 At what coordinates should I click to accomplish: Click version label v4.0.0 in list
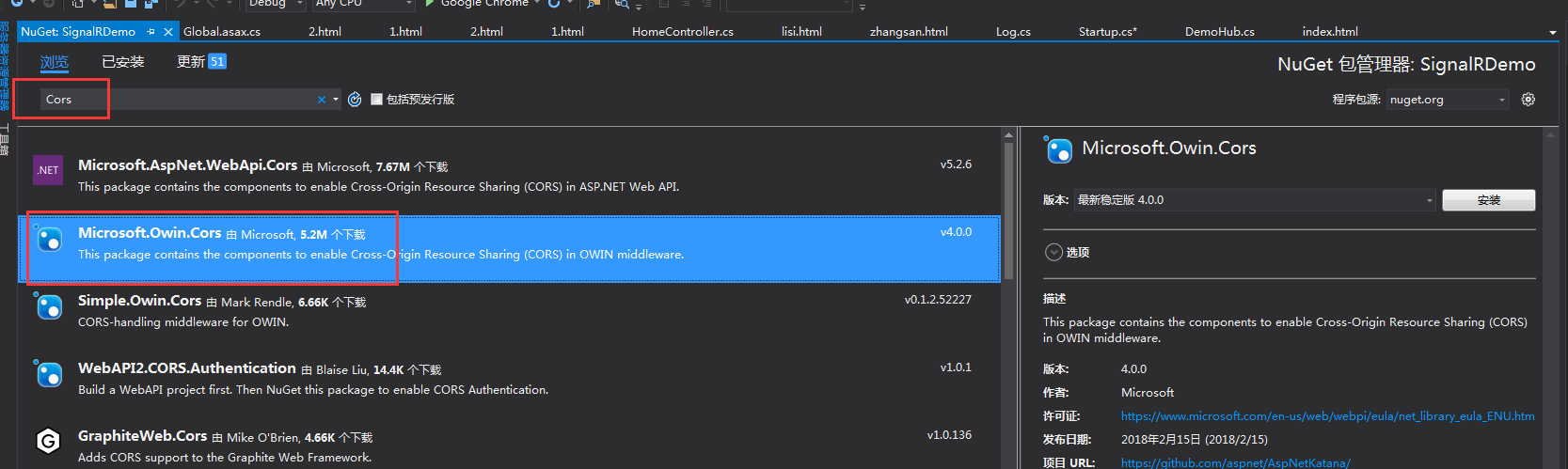point(956,232)
